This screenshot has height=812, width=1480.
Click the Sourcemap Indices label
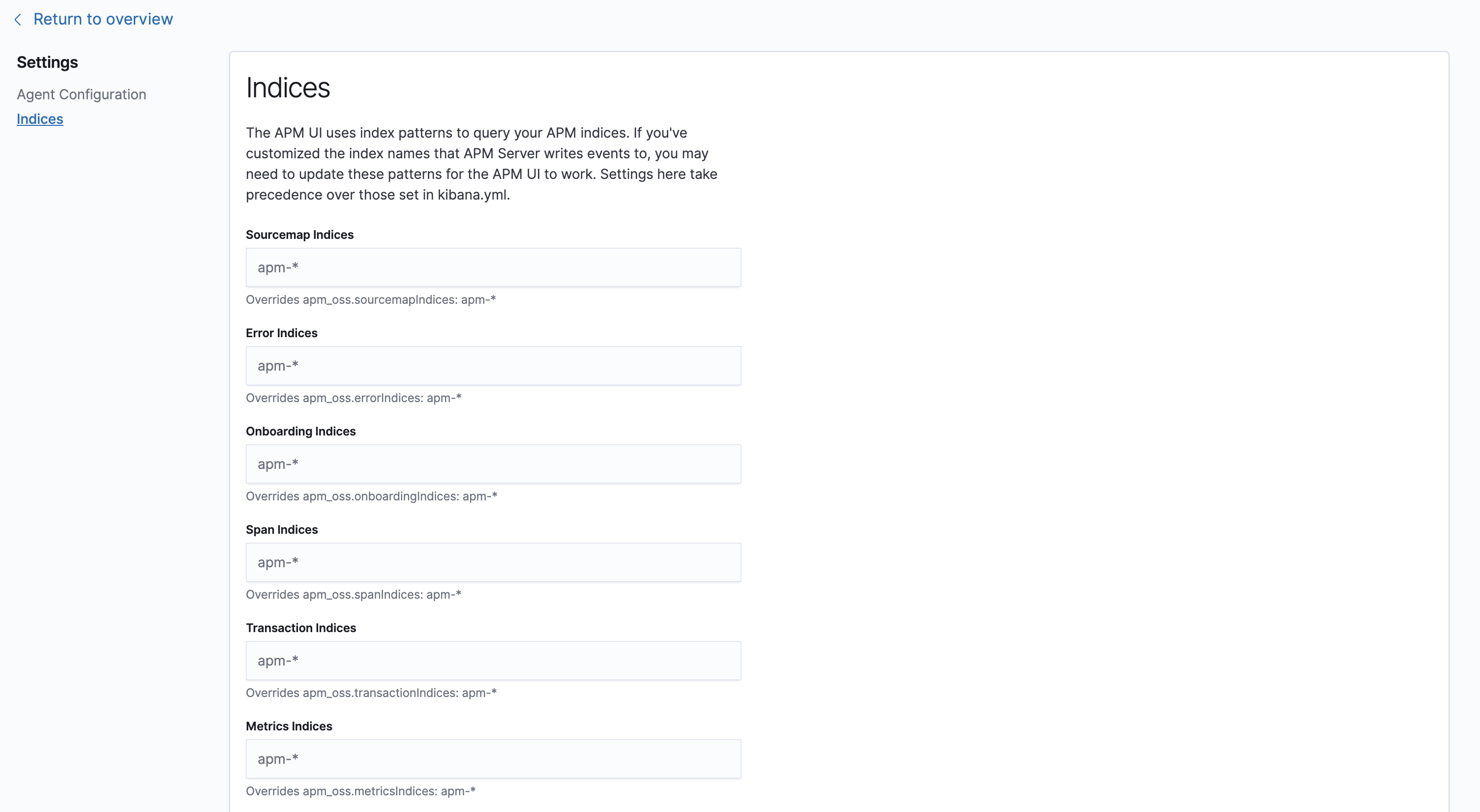[x=299, y=234]
